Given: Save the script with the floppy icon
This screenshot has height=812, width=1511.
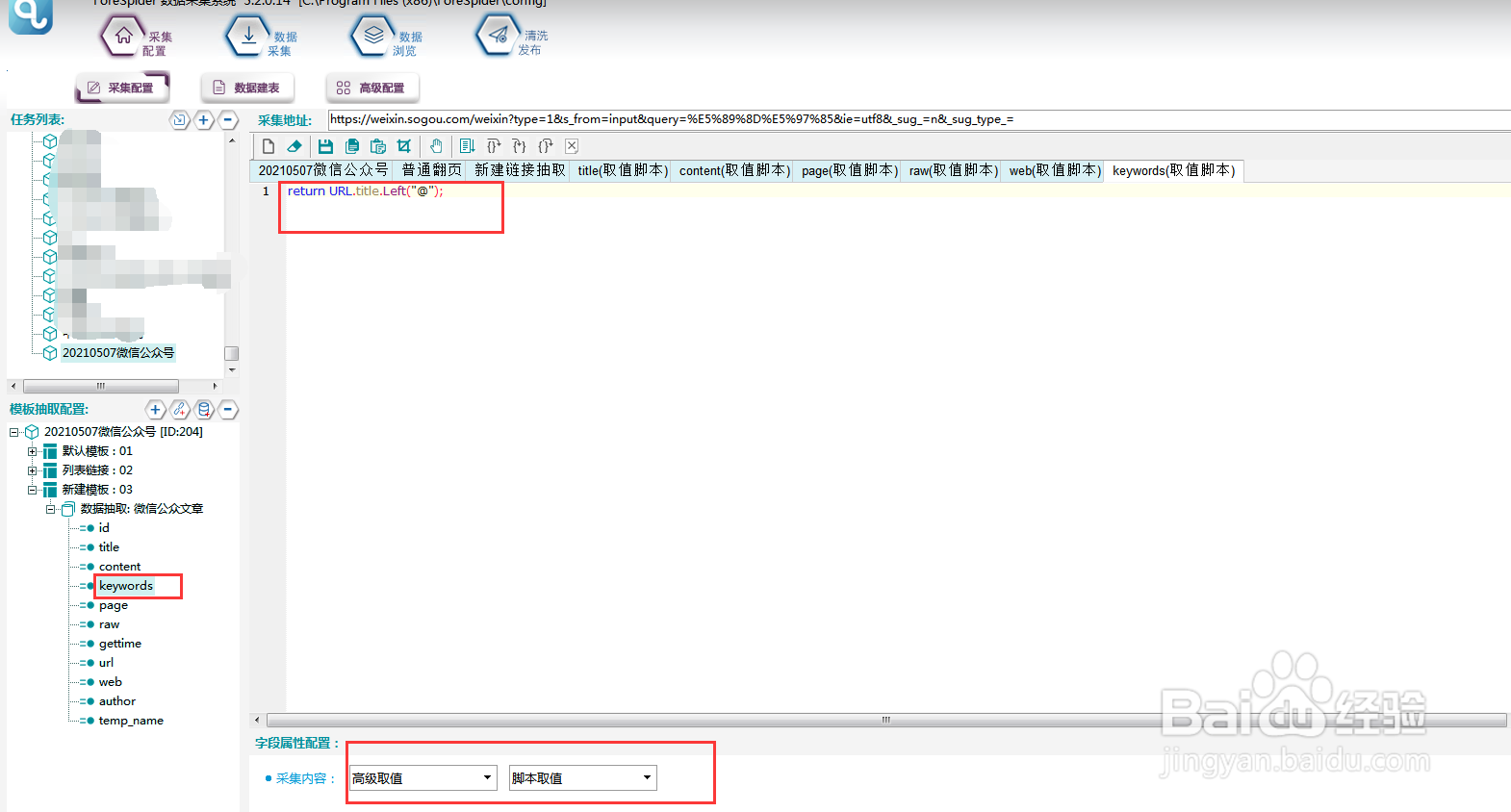Looking at the screenshot, I should point(325,146).
